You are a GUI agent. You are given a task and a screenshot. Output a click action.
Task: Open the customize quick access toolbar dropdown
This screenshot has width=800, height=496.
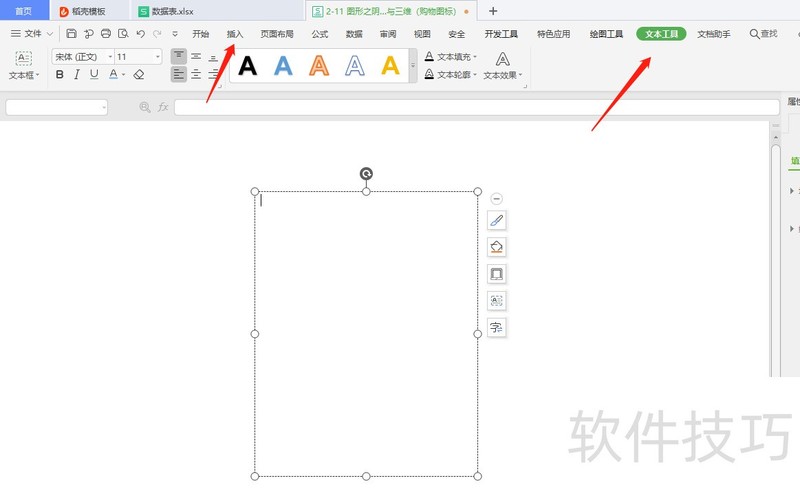pyautogui.click(x=175, y=34)
